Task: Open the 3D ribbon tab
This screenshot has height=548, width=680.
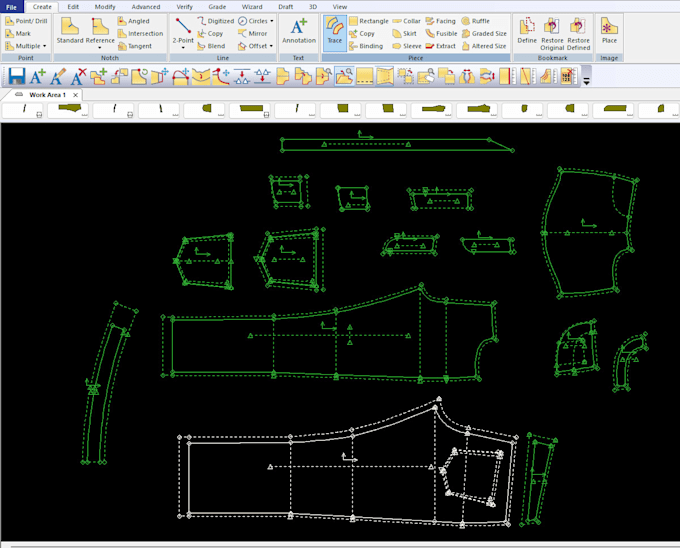Action: (313, 7)
